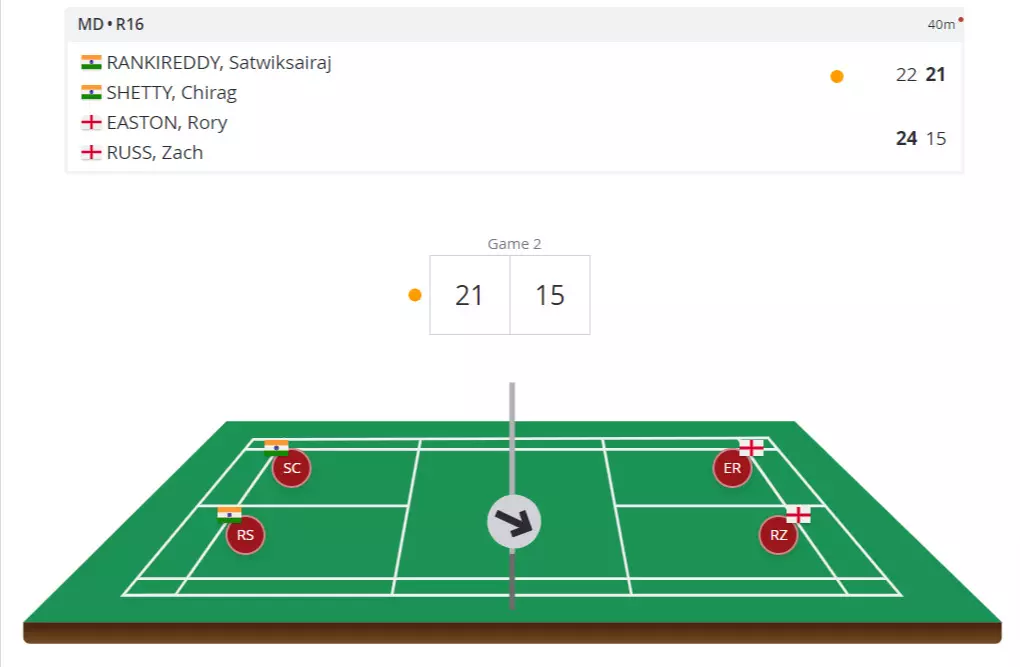Click the MD • R16 match header
Viewport: 1020px width, 667px height.
(111, 24)
